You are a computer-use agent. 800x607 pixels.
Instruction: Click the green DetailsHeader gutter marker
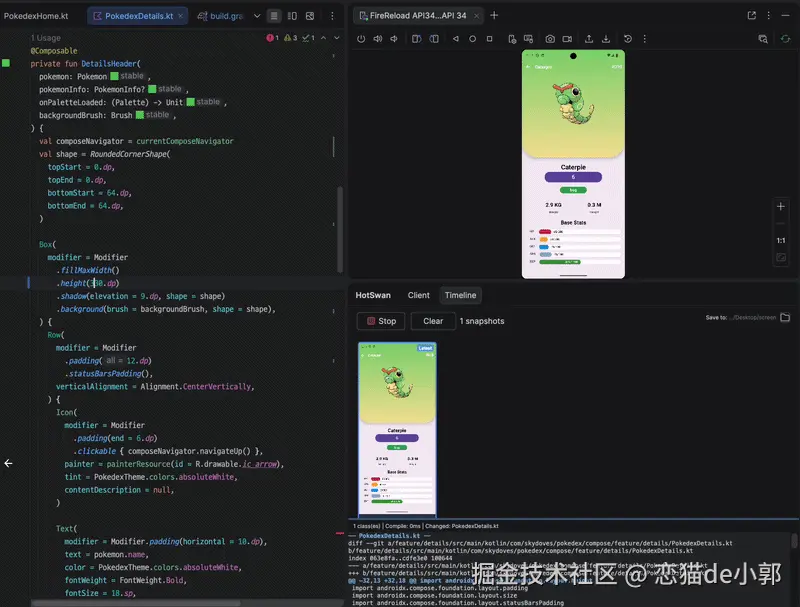[6, 63]
